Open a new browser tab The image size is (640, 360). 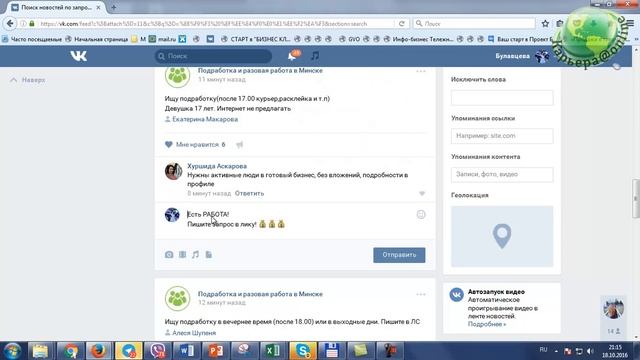pos(113,7)
